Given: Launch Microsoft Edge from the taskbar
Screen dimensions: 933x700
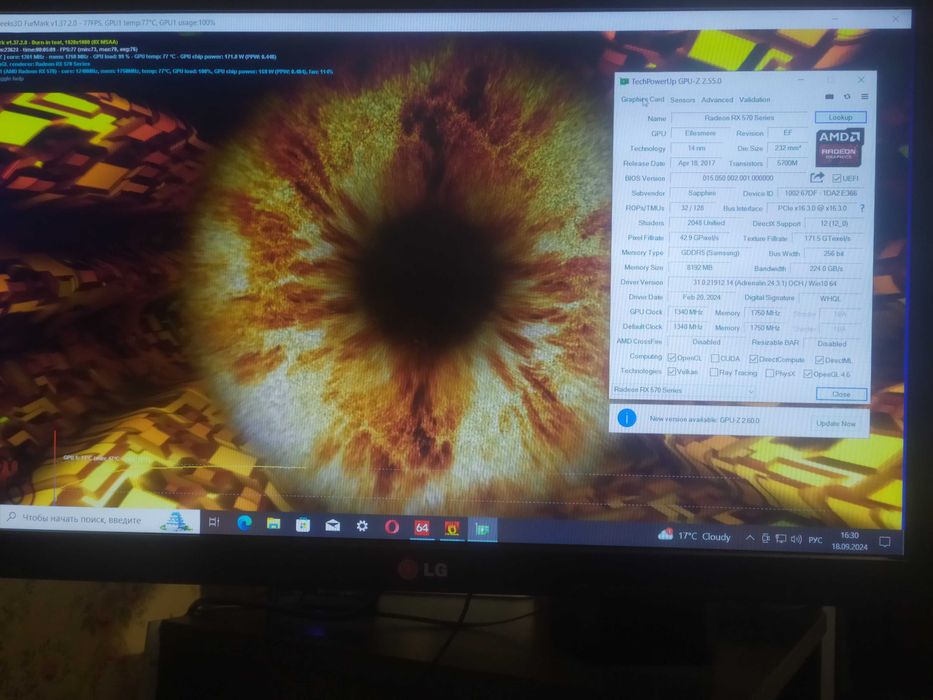Looking at the screenshot, I should [x=244, y=523].
